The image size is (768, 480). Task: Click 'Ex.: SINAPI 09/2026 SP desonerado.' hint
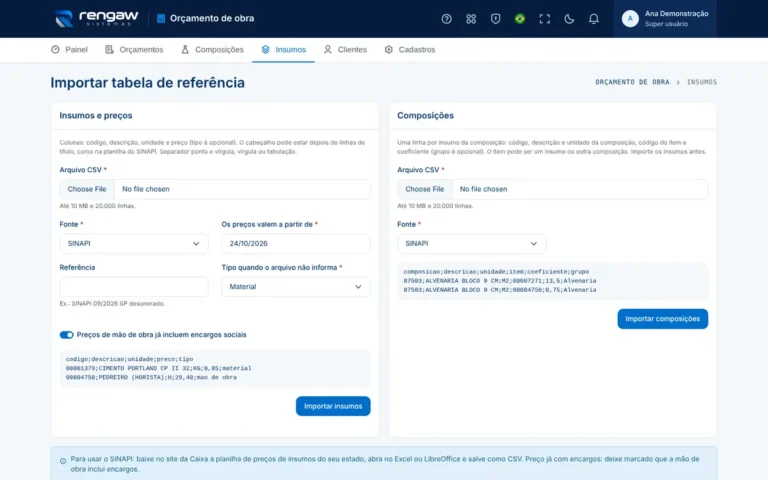point(112,304)
